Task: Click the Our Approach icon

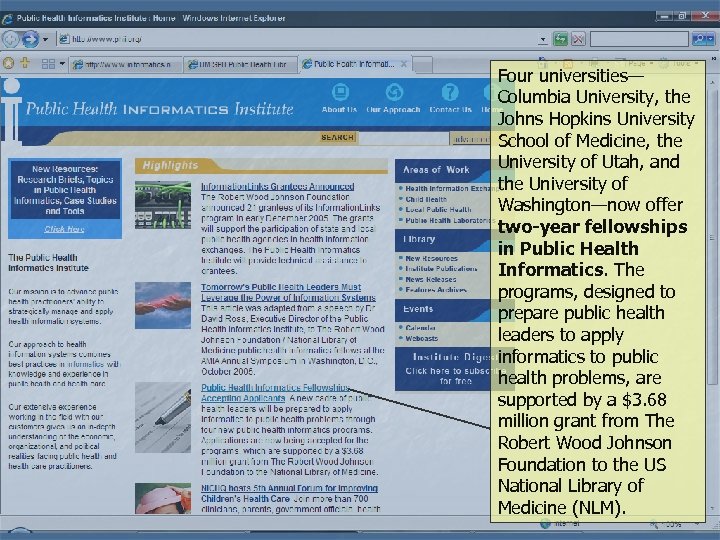Action: (394, 92)
